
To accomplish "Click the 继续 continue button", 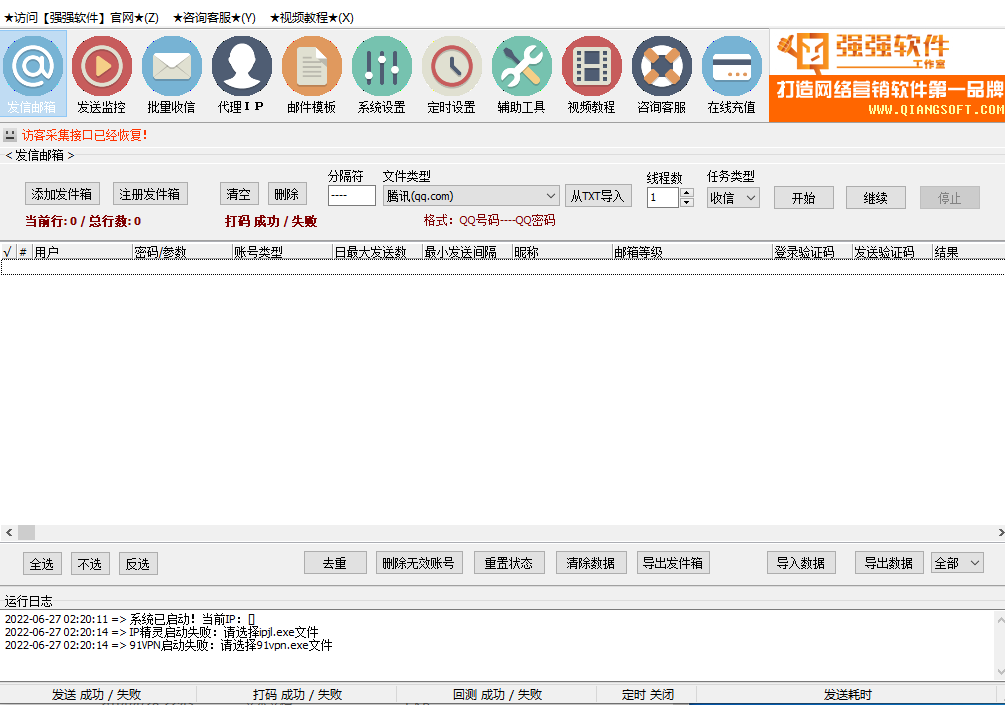I will [x=876, y=197].
